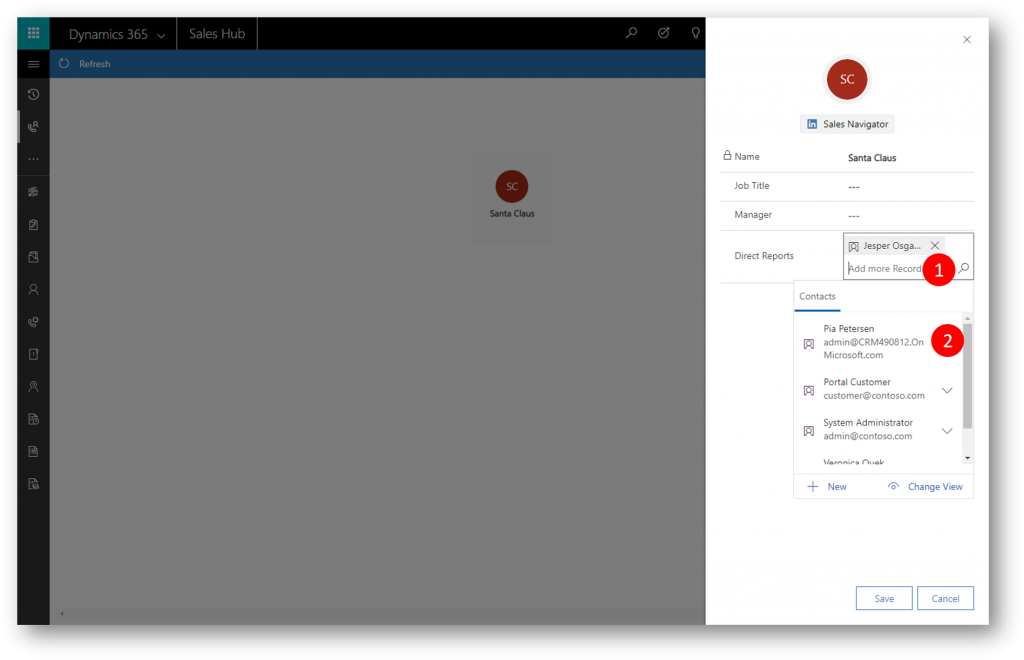Open search magnifier in top bar

pos(631,33)
